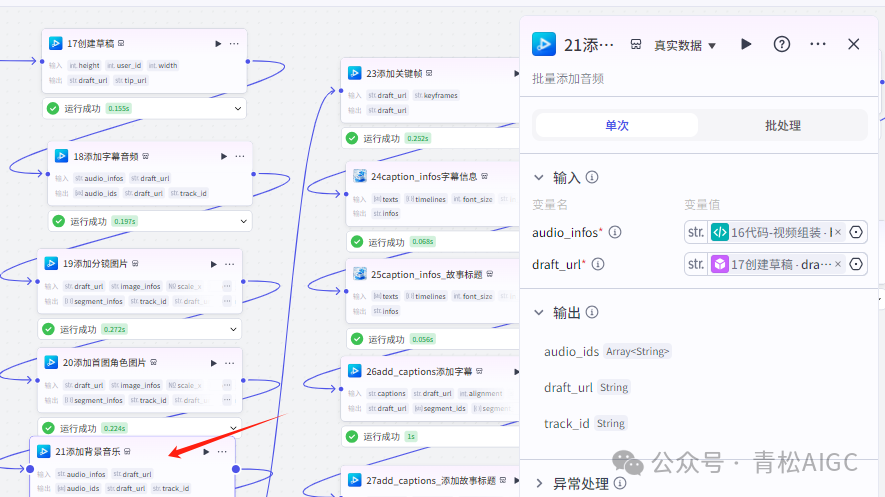Click the code icon of node 24caption_infos字幕信息
The width and height of the screenshot is (885, 497).
tap(360, 176)
